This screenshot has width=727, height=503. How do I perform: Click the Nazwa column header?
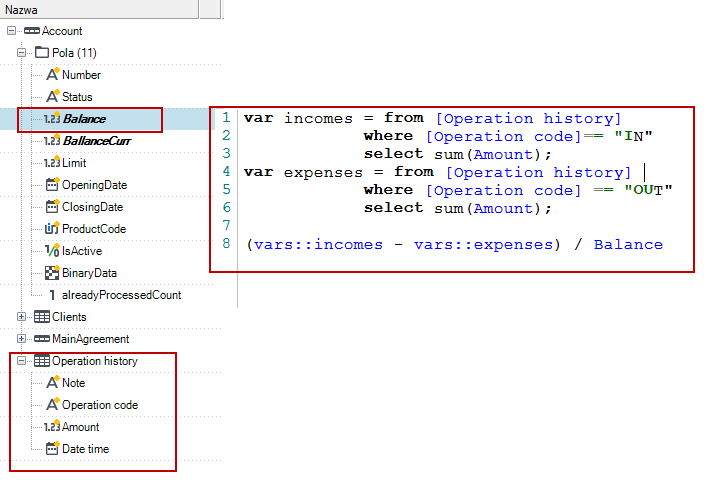[x=99, y=9]
